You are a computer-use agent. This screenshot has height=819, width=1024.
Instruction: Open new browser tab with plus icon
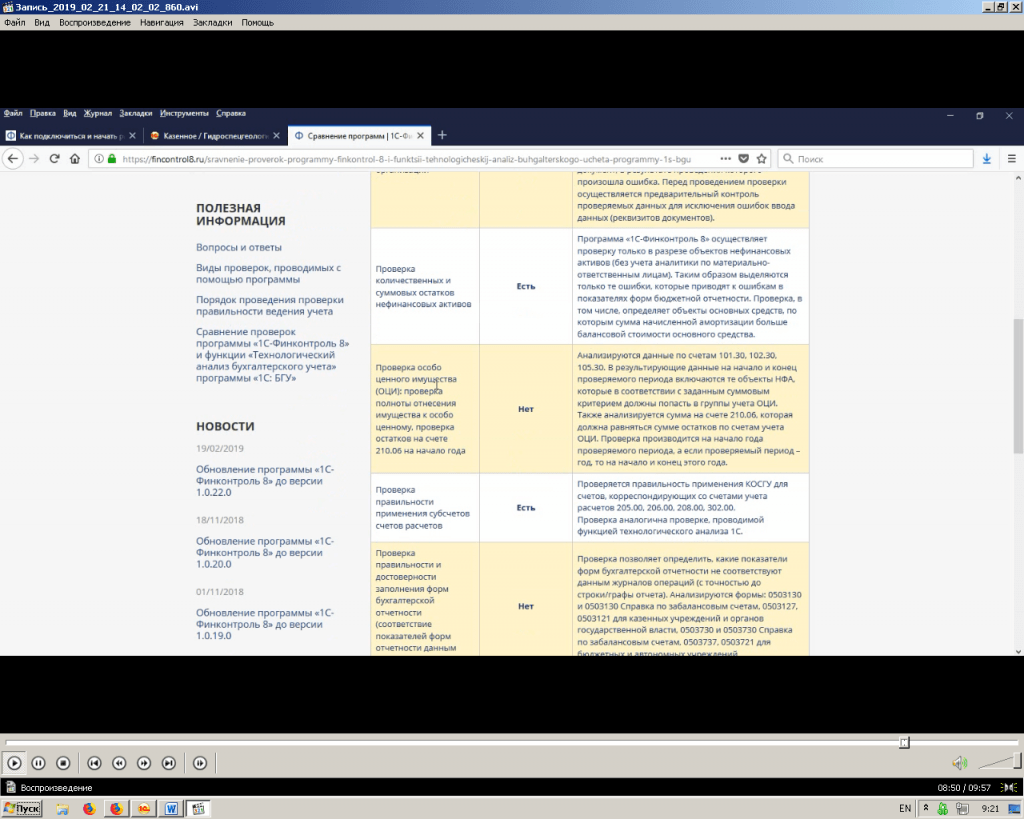click(442, 135)
